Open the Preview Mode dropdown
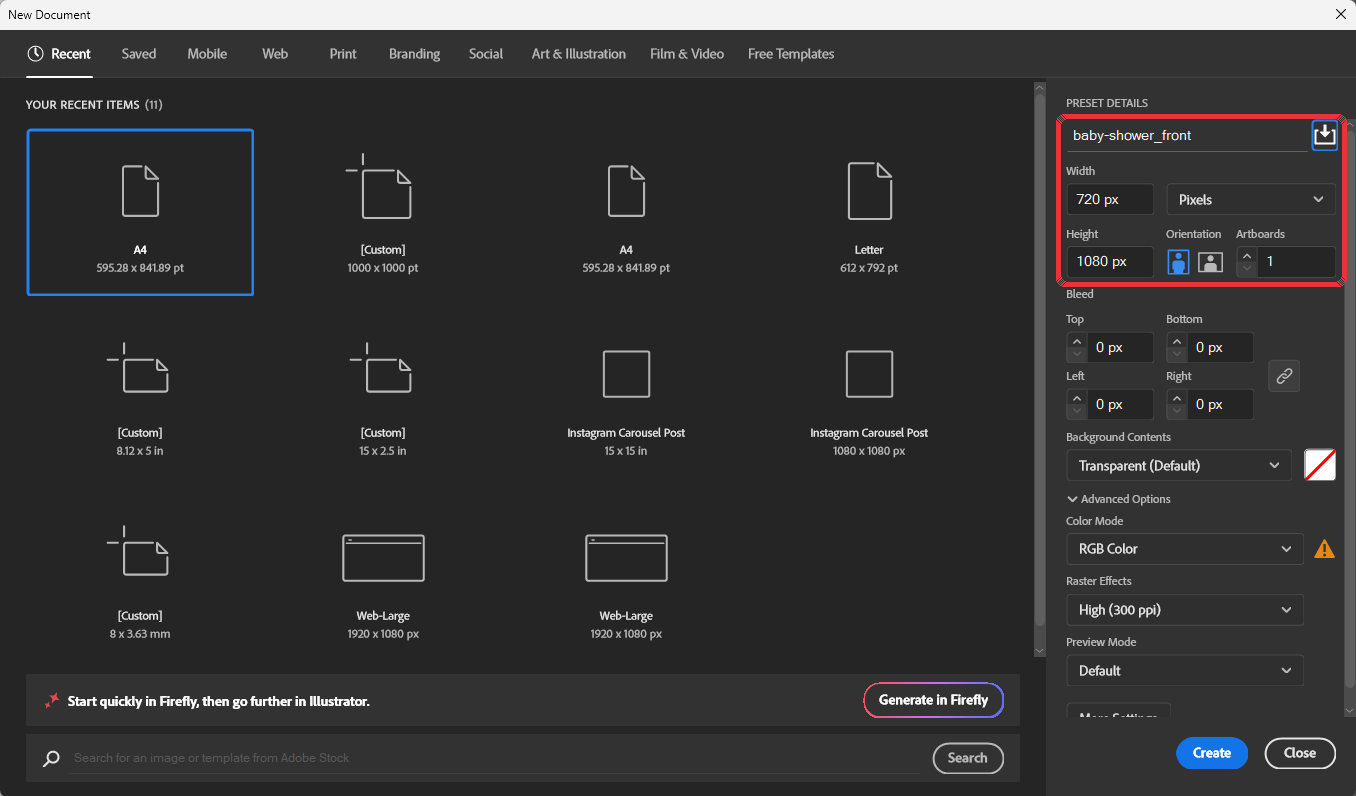The width and height of the screenshot is (1356, 796). click(1185, 671)
